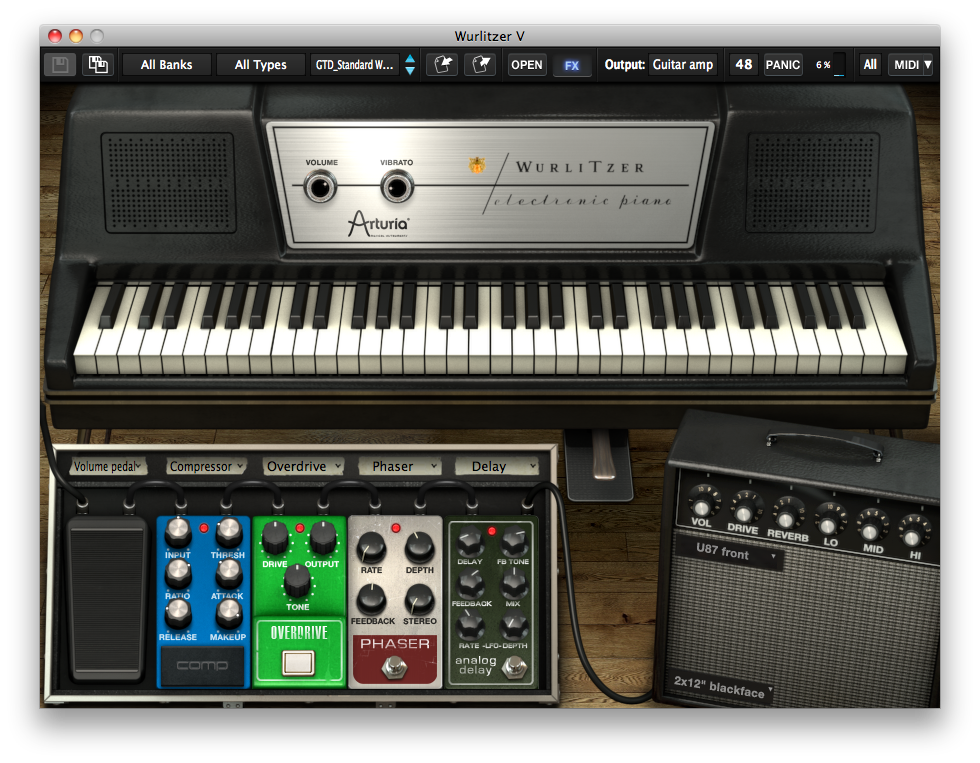Screen dimensions: 980x763
Task: Open the U87 front microphone dropdown
Action: click(730, 552)
